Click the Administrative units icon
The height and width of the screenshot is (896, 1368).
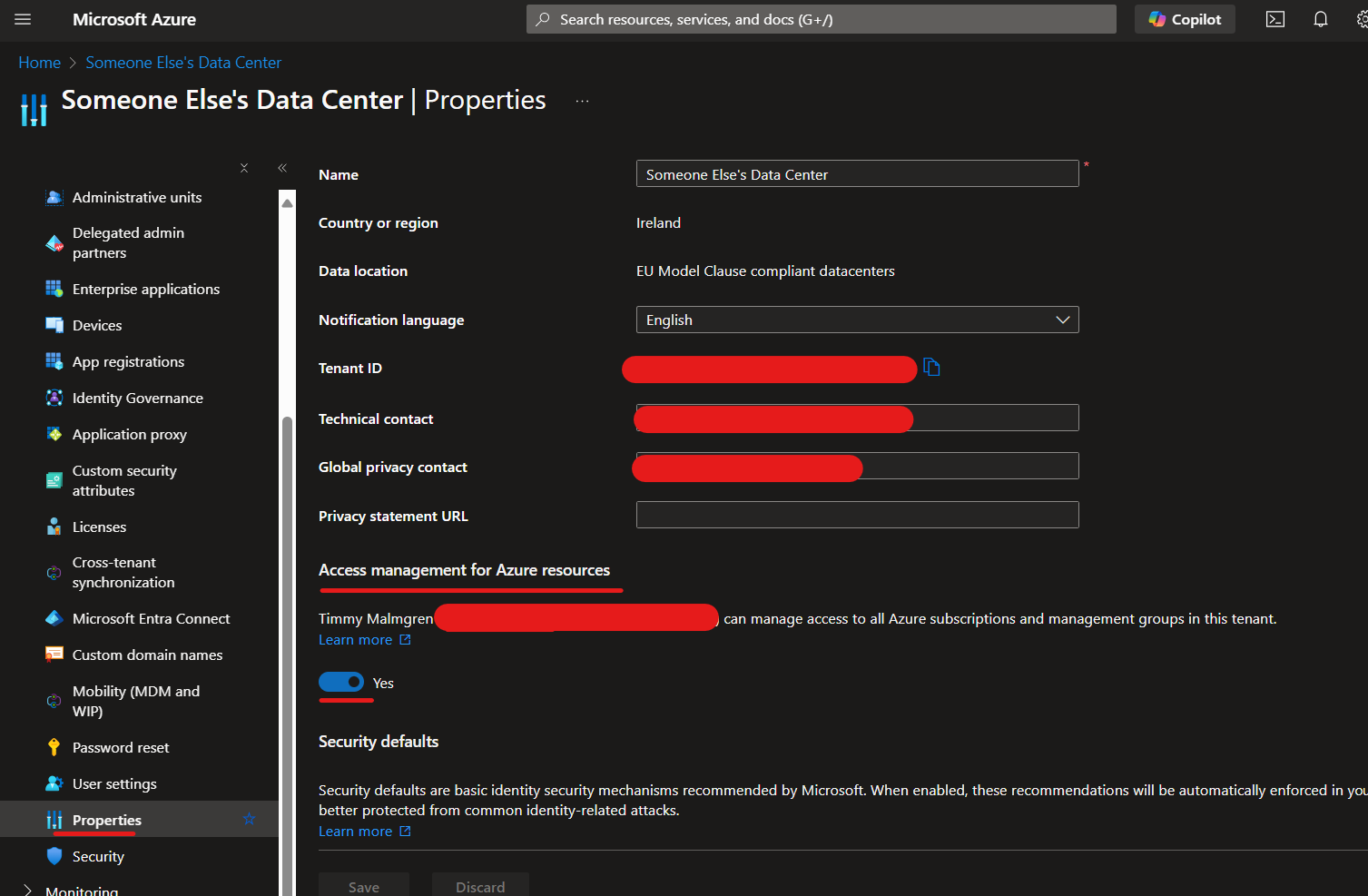pos(54,197)
